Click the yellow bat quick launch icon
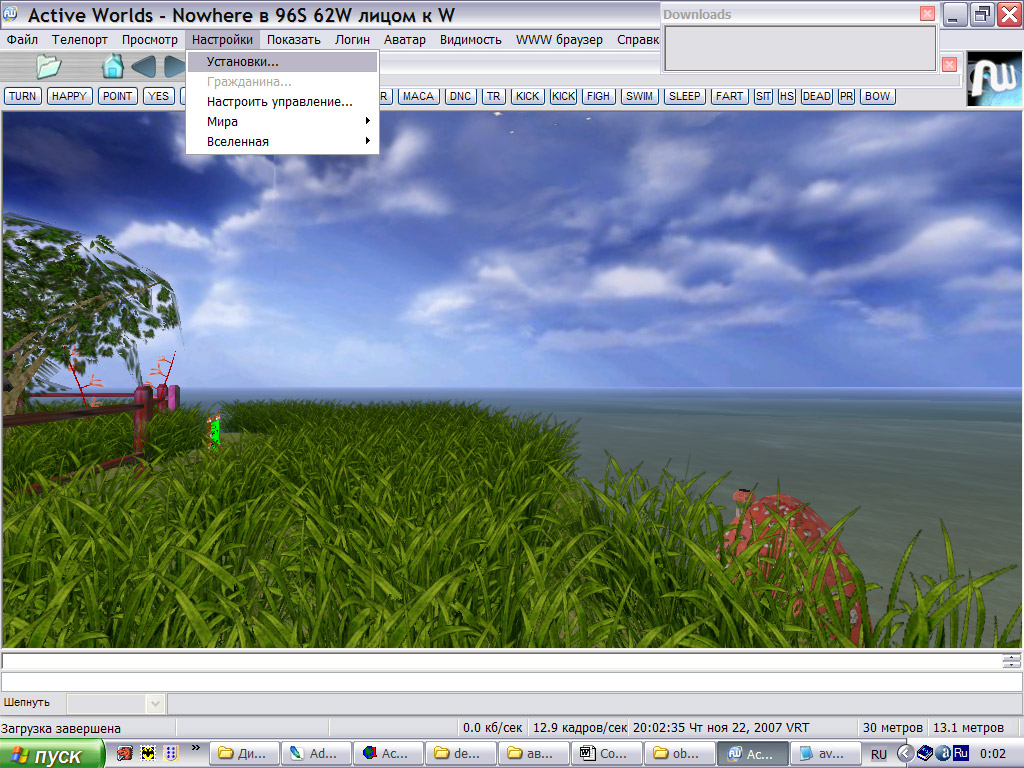Viewport: 1024px width, 768px height. click(148, 754)
